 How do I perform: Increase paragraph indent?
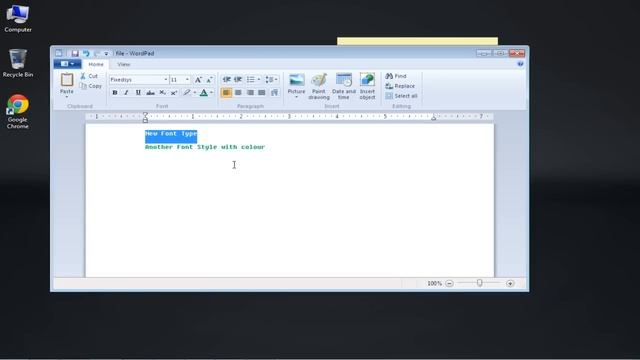[238, 80]
